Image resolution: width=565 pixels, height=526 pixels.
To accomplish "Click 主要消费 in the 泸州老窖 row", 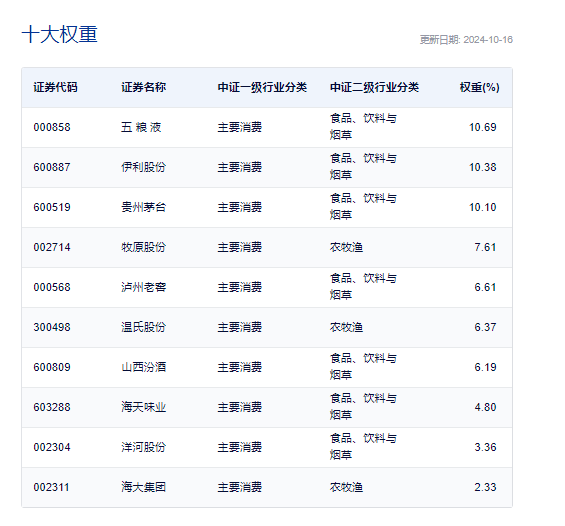I will [x=240, y=287].
